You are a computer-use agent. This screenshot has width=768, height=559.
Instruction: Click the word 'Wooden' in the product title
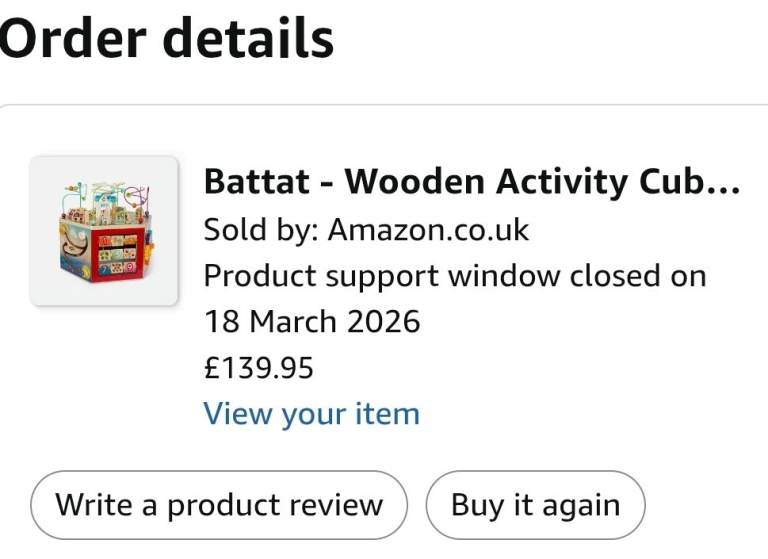[x=414, y=182]
